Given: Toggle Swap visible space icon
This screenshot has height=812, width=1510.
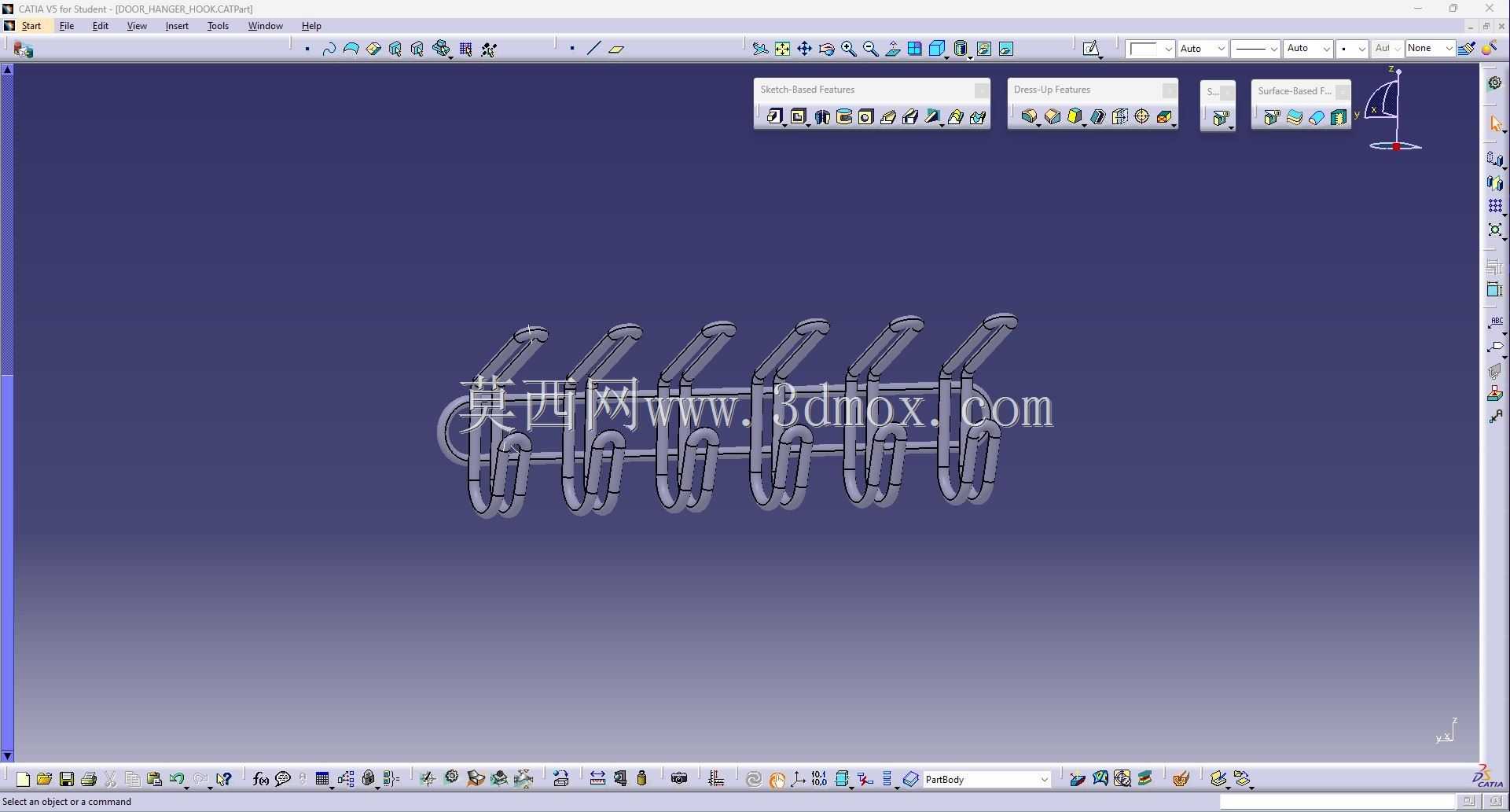Looking at the screenshot, I should (x=1005, y=49).
